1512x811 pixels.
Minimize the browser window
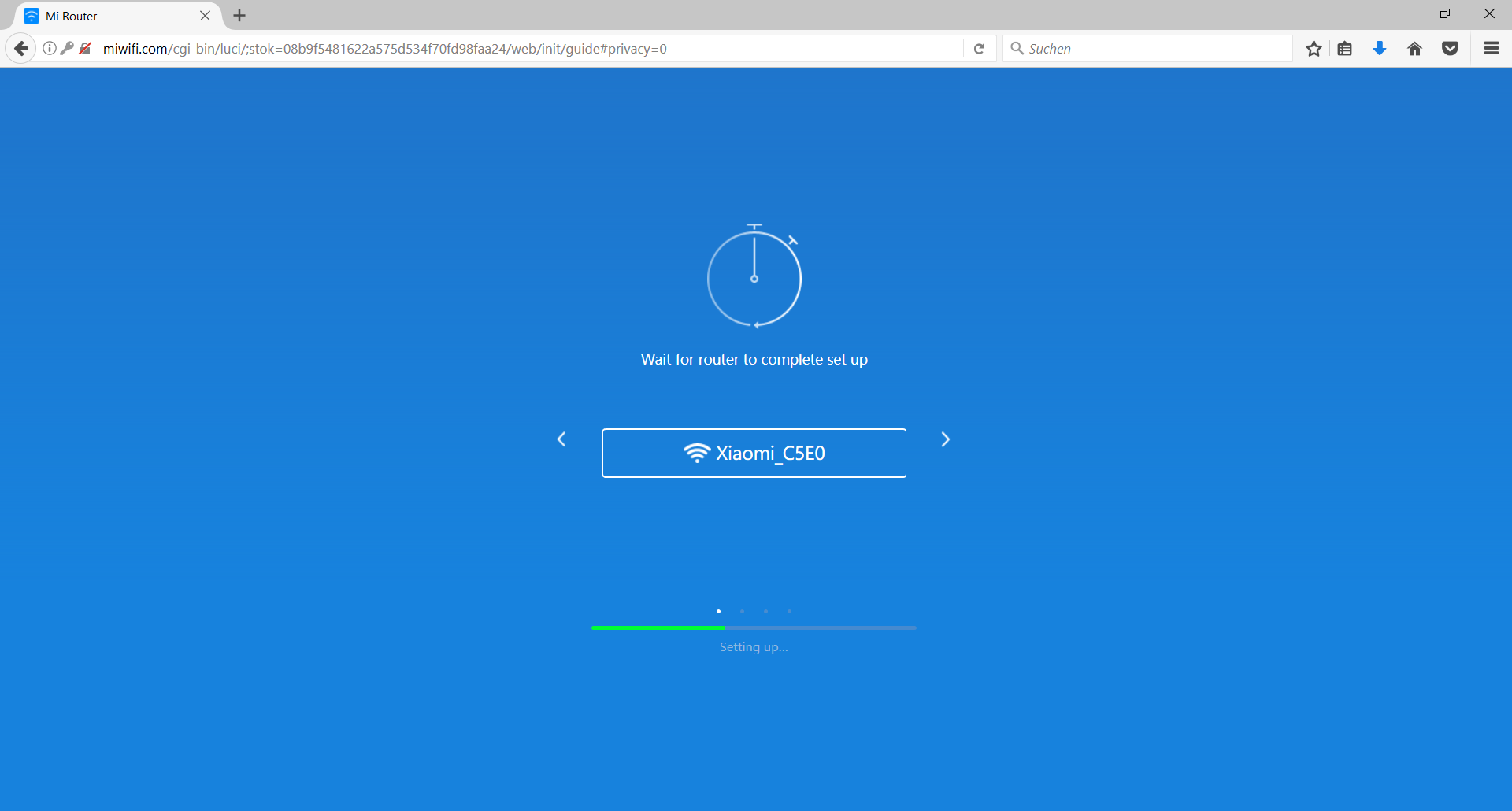[x=1400, y=13]
